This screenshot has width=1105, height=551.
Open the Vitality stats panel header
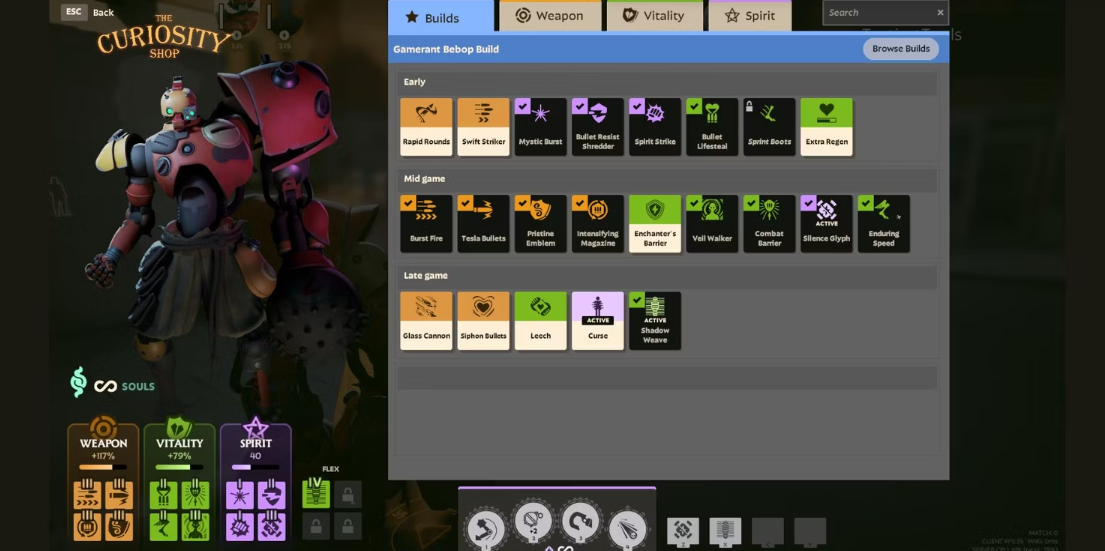coord(180,444)
